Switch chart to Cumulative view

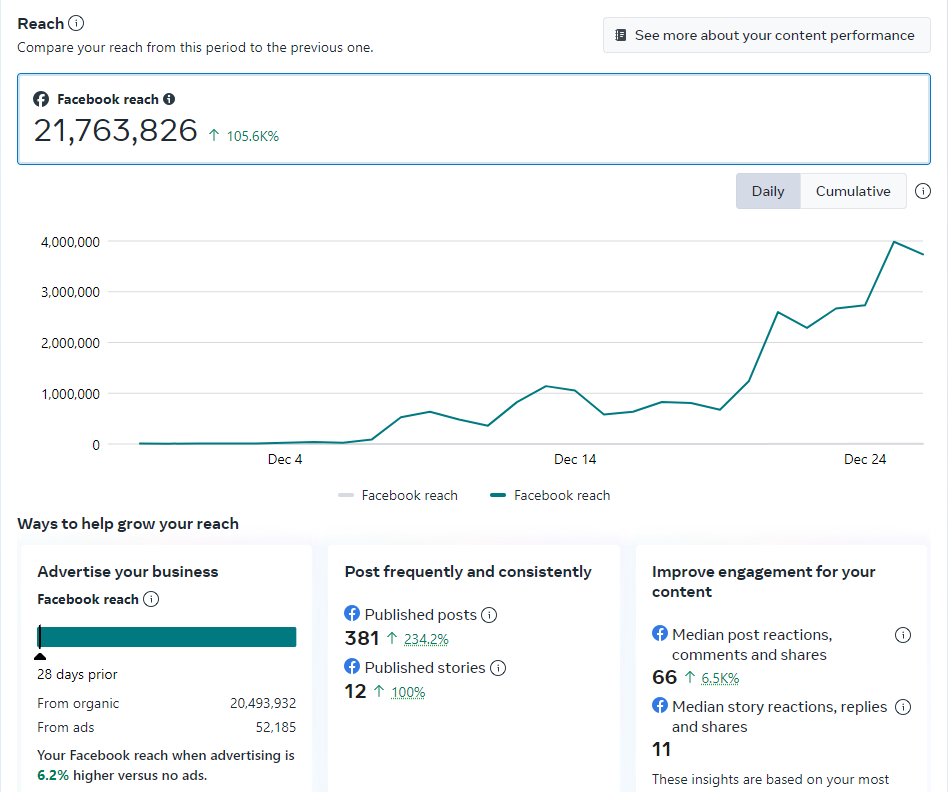pyautogui.click(x=853, y=191)
